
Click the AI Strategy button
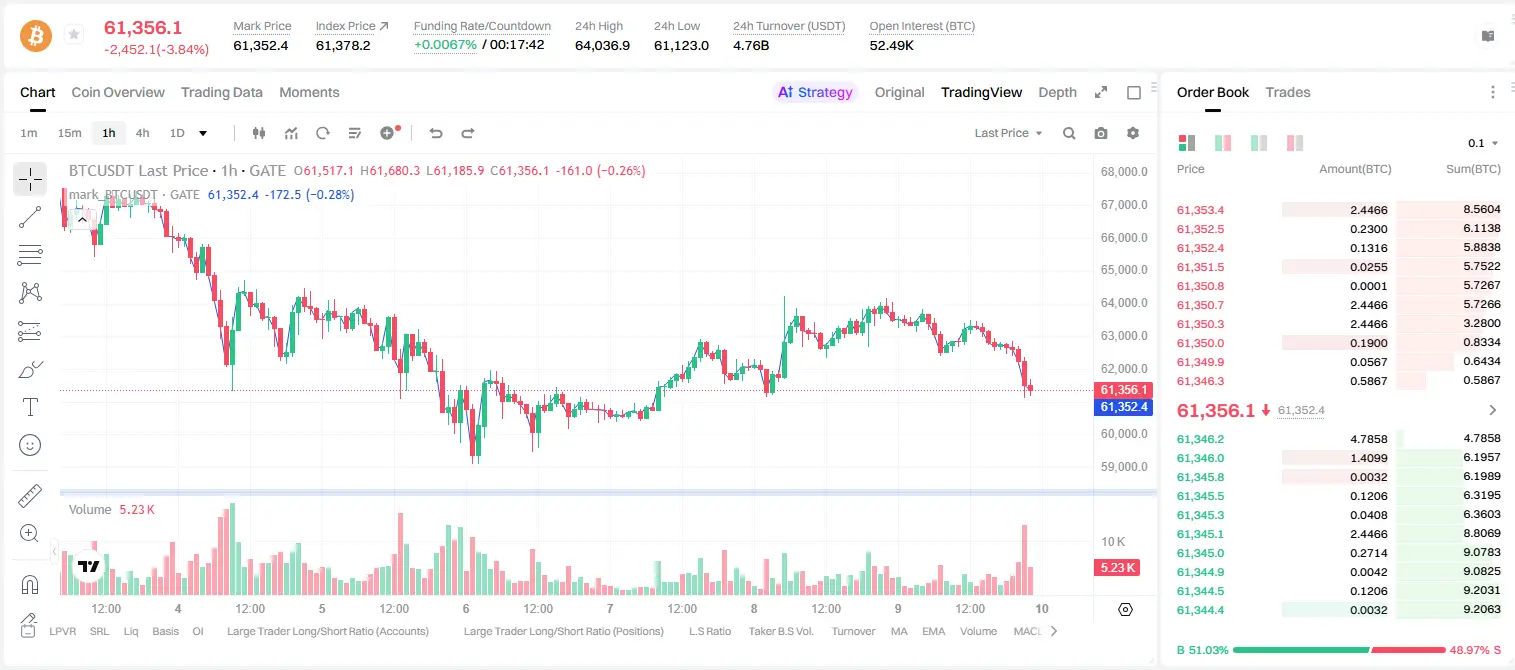pos(815,92)
